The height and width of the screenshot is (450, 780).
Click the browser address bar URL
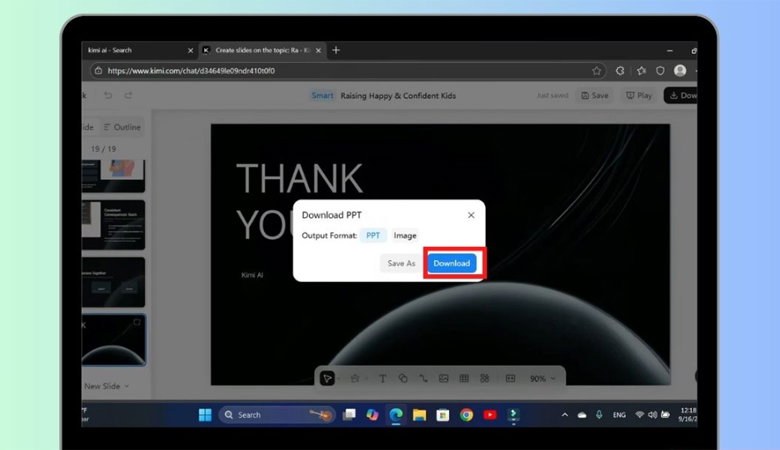click(x=191, y=71)
